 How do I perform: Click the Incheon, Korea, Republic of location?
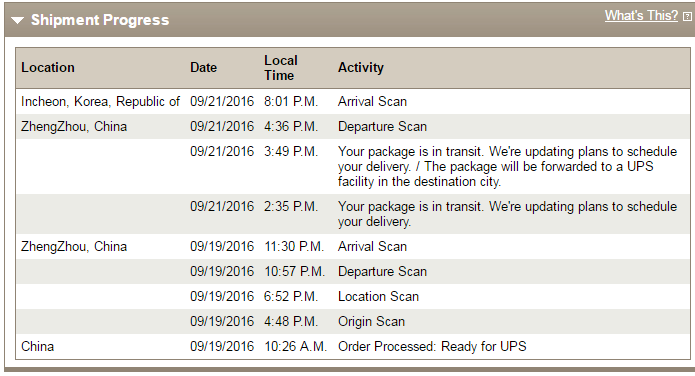tap(100, 102)
